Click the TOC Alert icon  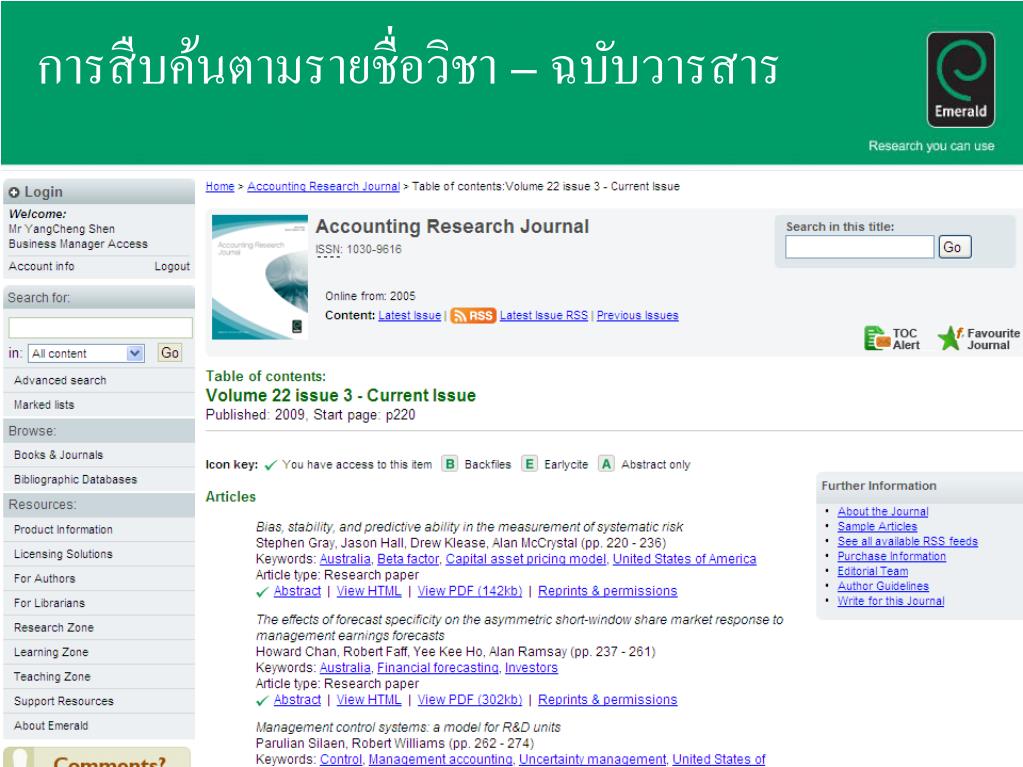click(877, 338)
